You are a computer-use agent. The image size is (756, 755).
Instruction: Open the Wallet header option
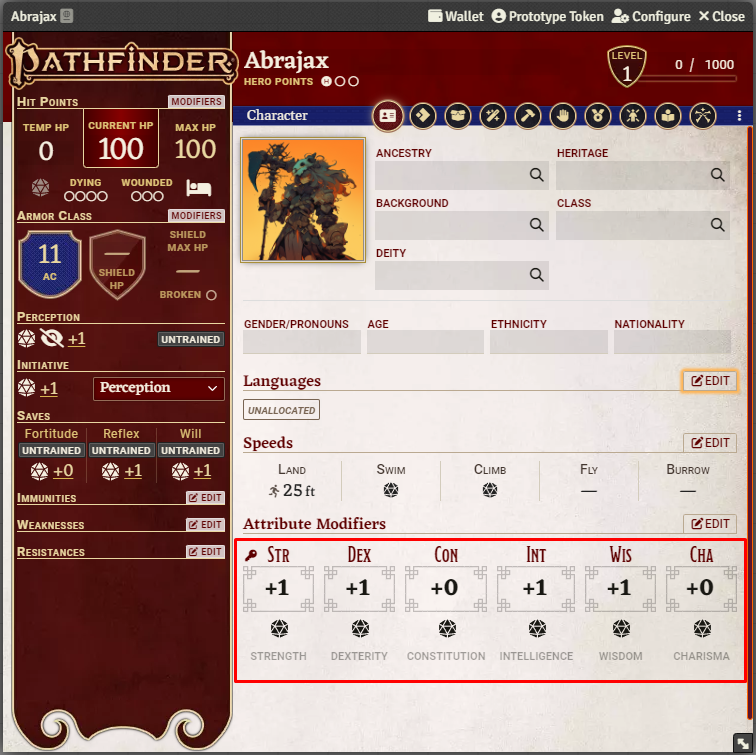coord(456,16)
